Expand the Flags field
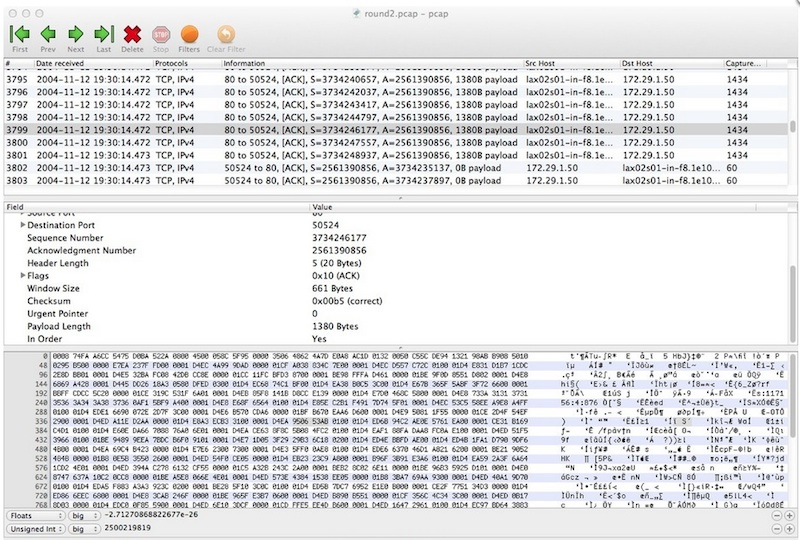The image size is (800, 540). click(x=24, y=275)
